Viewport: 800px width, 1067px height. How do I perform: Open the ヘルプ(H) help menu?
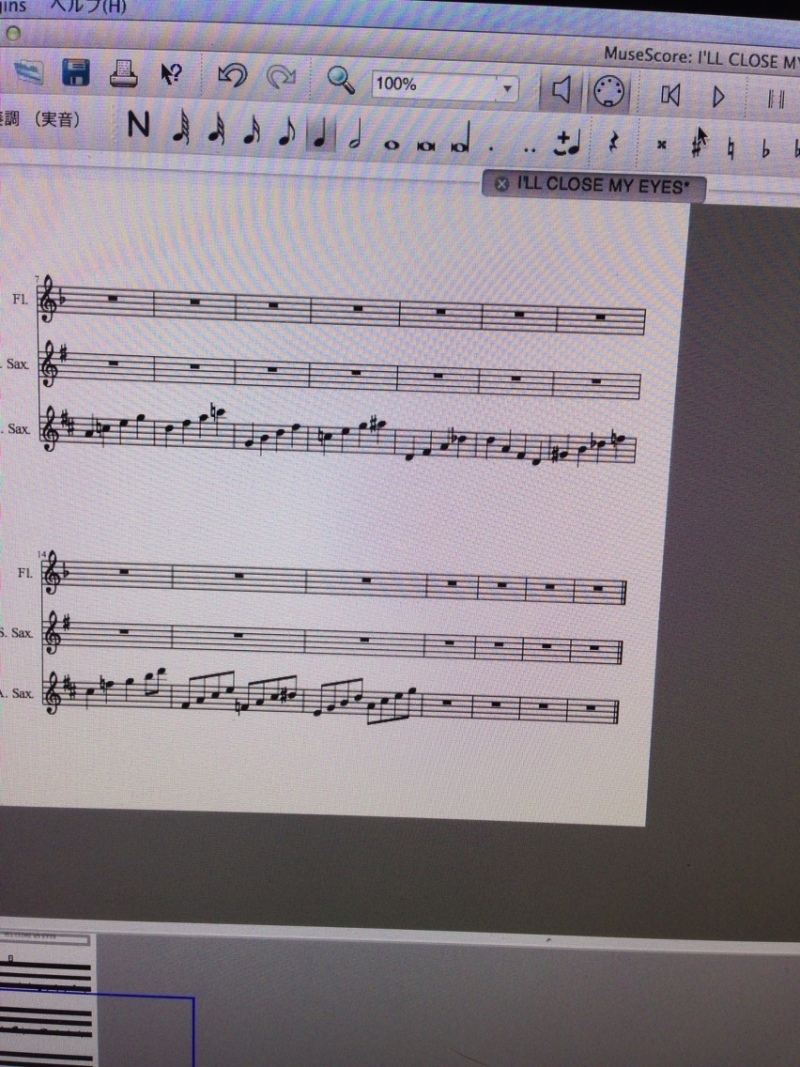88,7
